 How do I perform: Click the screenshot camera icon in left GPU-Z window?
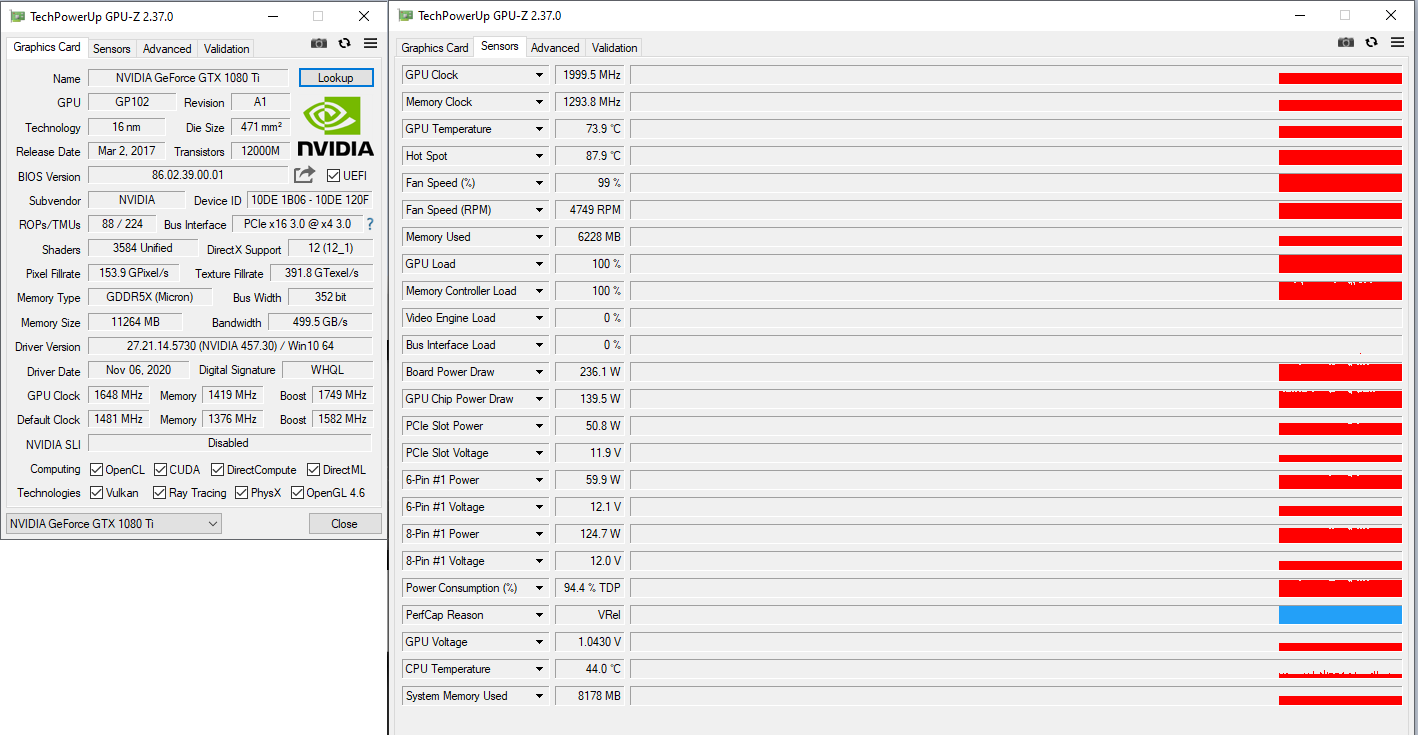[x=319, y=43]
